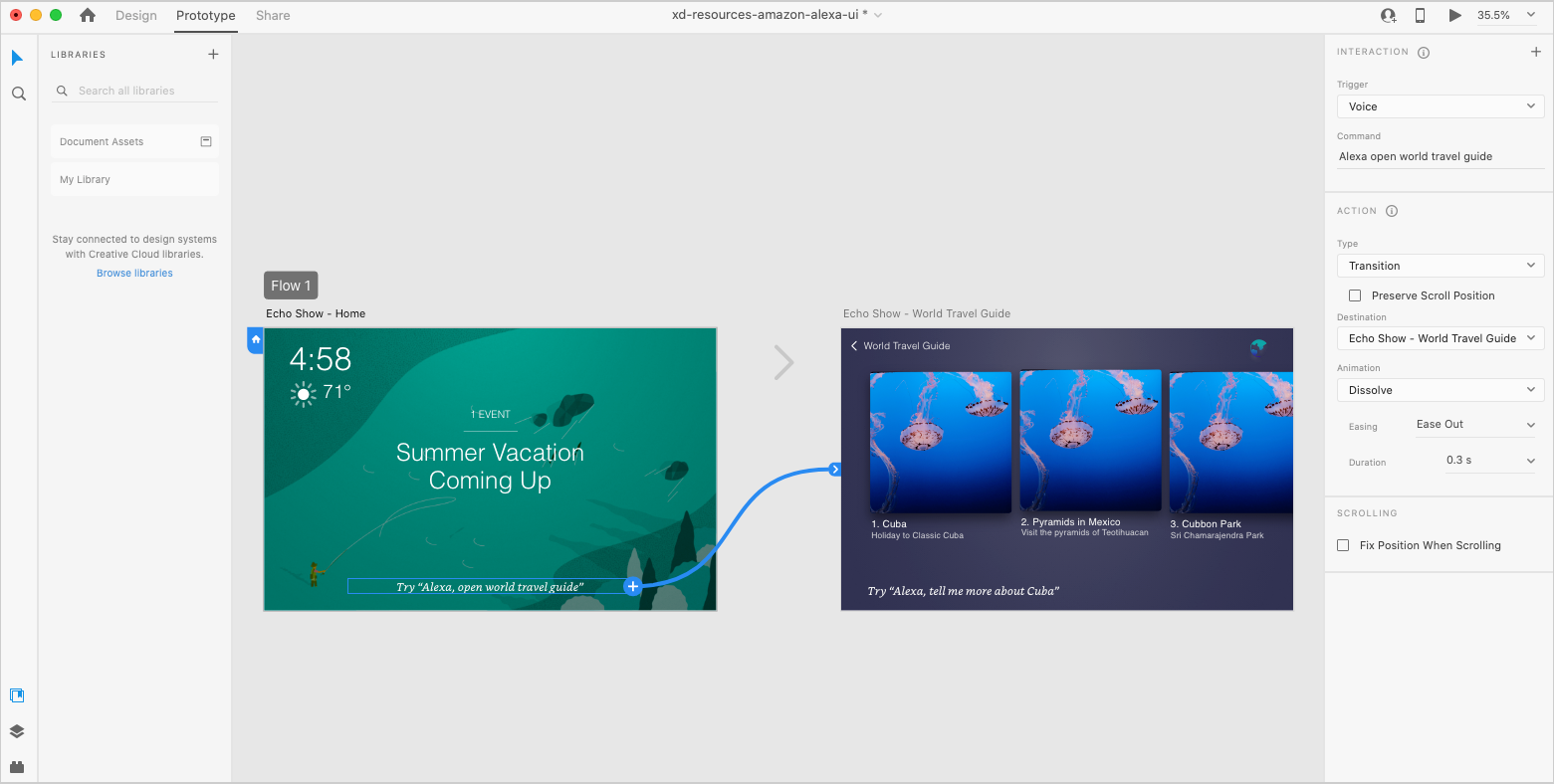The width and height of the screenshot is (1554, 784).
Task: Check Fix Position When Scrolling
Action: click(1343, 545)
